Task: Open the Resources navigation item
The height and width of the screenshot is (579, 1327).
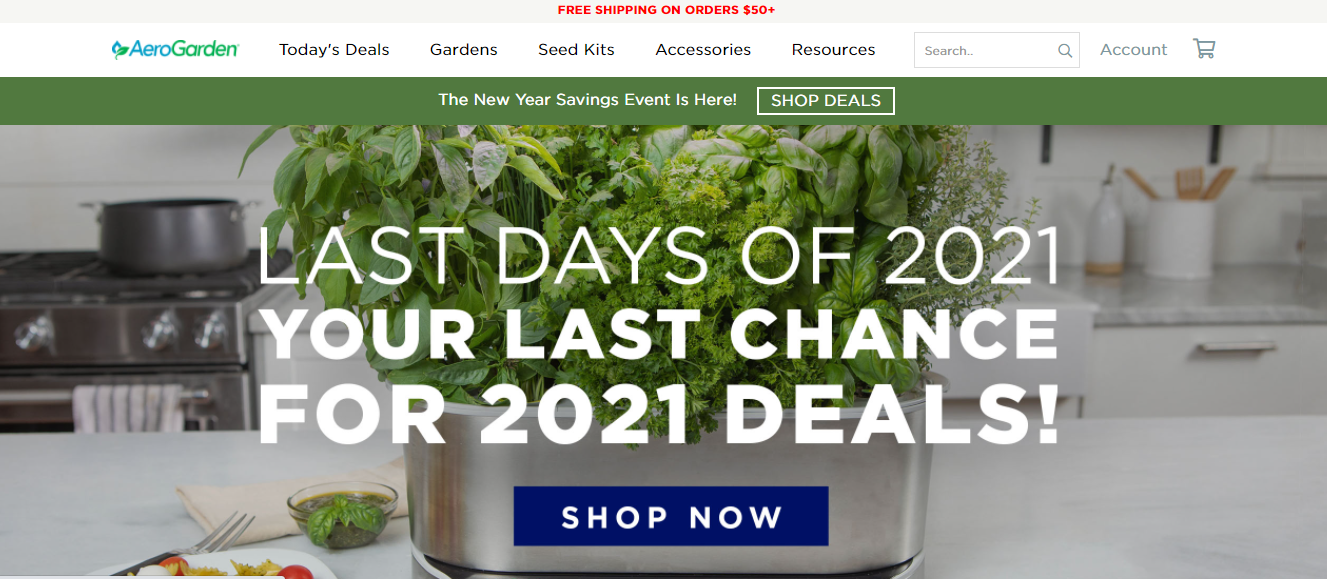Action: point(833,50)
